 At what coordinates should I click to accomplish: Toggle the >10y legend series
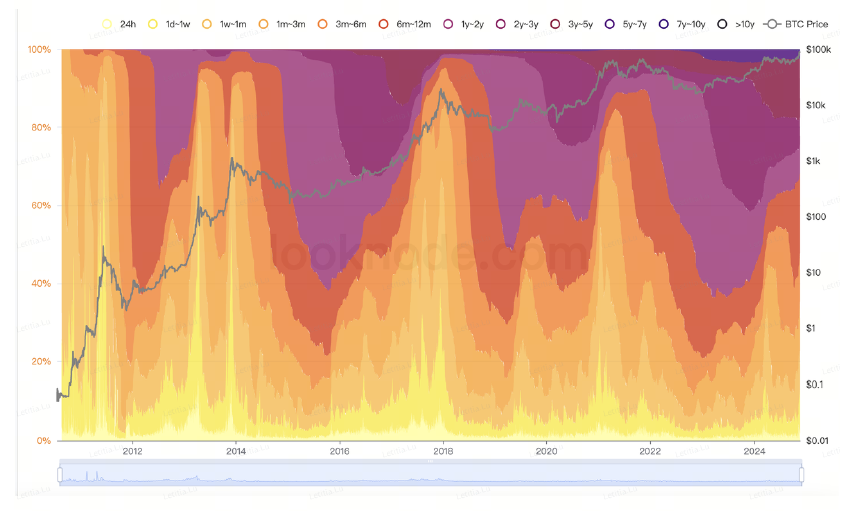pyautogui.click(x=723, y=23)
